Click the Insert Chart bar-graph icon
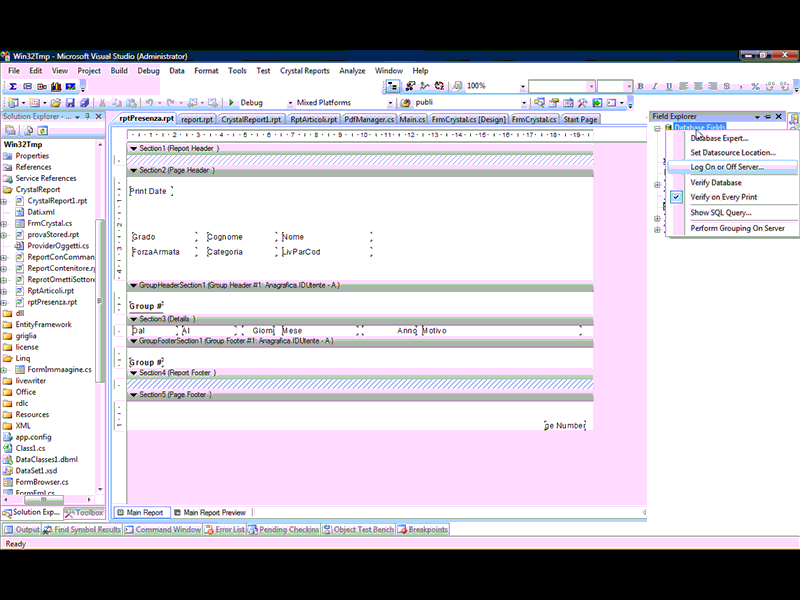Image resolution: width=800 pixels, height=600 pixels. (x=56, y=86)
